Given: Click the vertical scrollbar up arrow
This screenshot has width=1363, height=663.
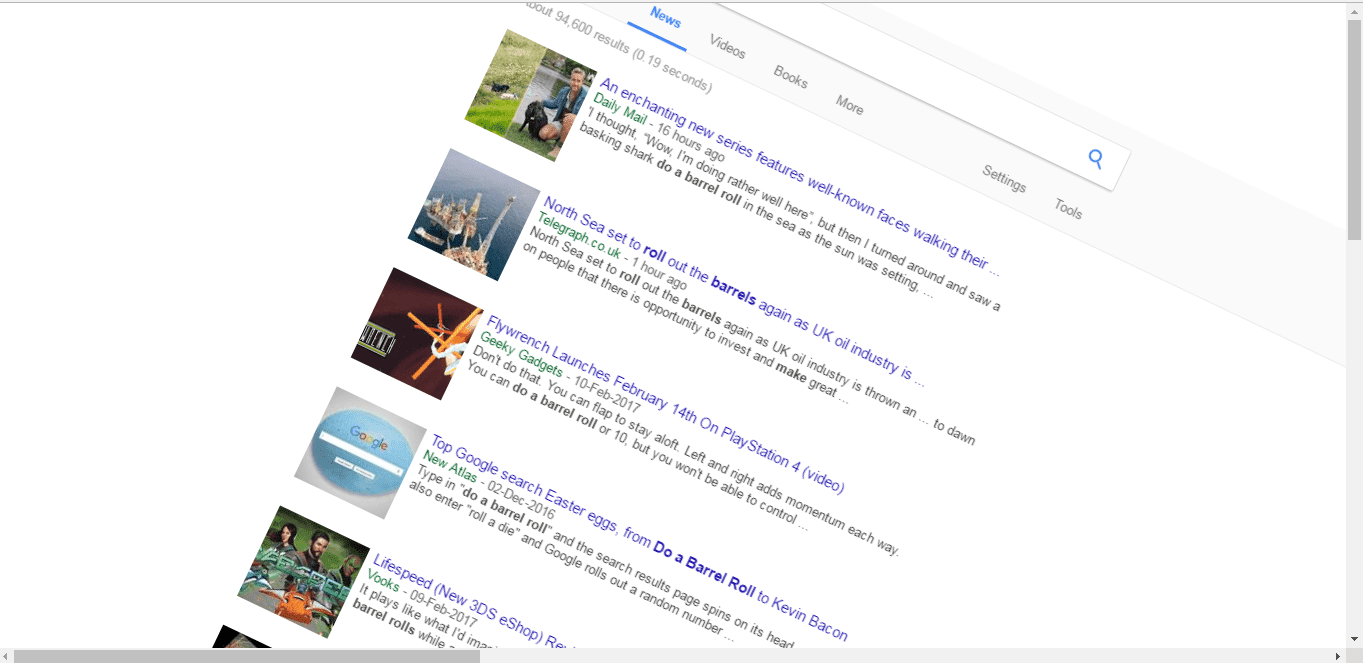Looking at the screenshot, I should pos(1354,10).
